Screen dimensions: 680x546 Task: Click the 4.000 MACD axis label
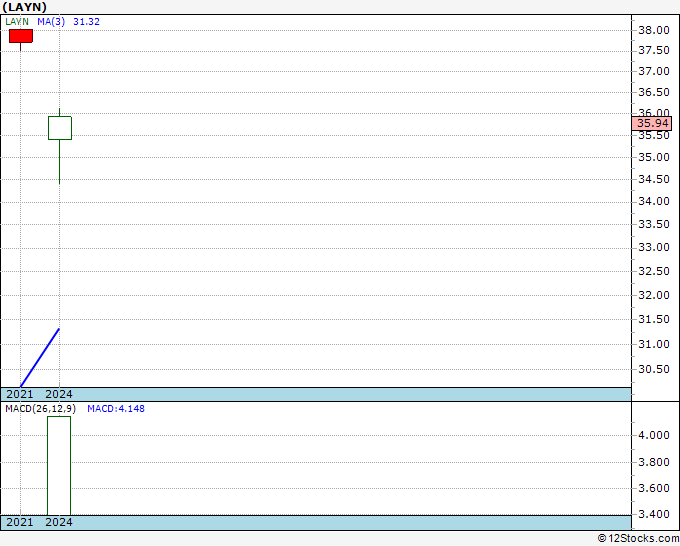[x=654, y=435]
